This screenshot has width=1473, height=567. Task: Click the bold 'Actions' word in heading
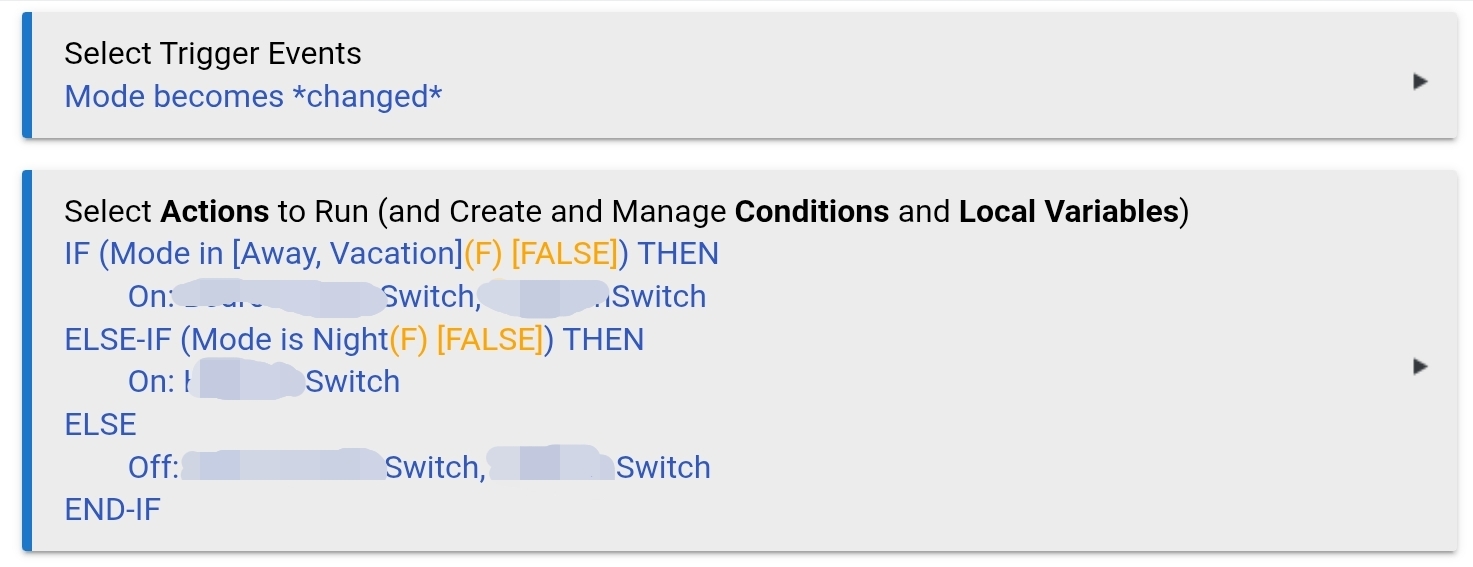(x=214, y=212)
